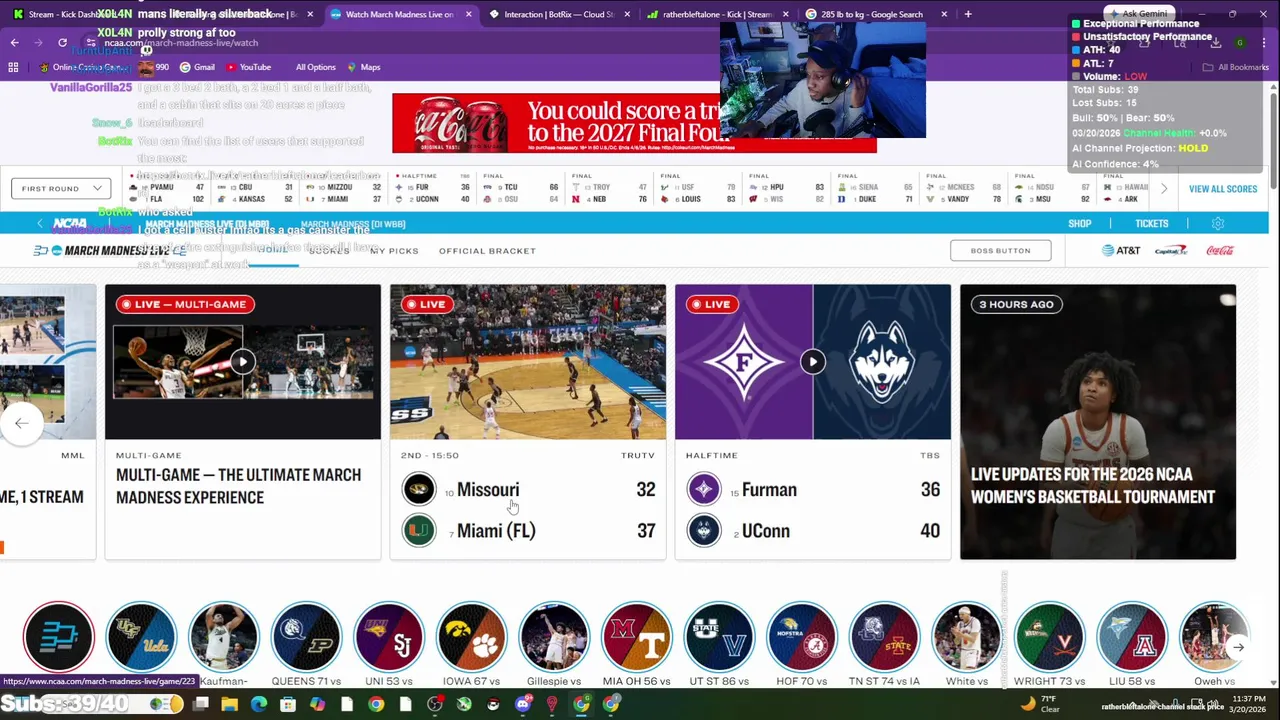Open Discord from taskbar

click(522, 704)
